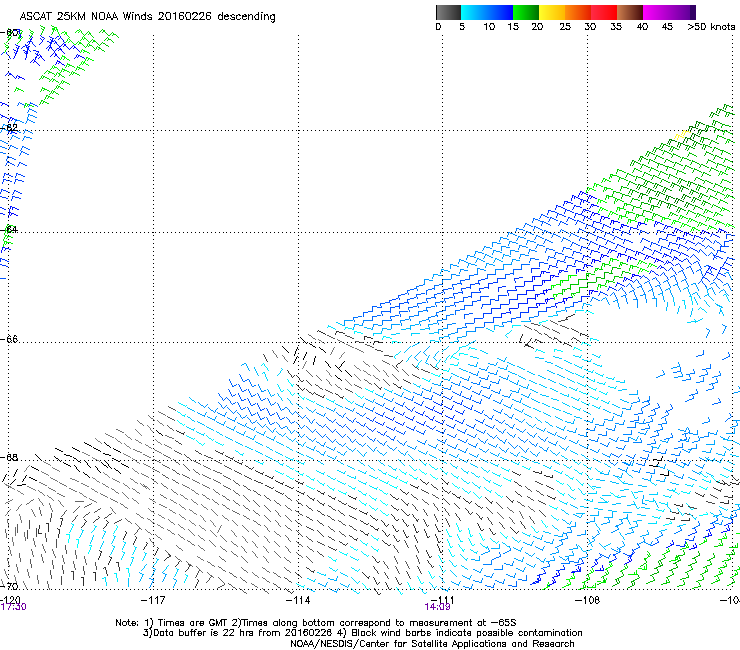The image size is (740, 650).
Task: Click the NOAA/NESDIS credit line
Action: (x=432, y=644)
